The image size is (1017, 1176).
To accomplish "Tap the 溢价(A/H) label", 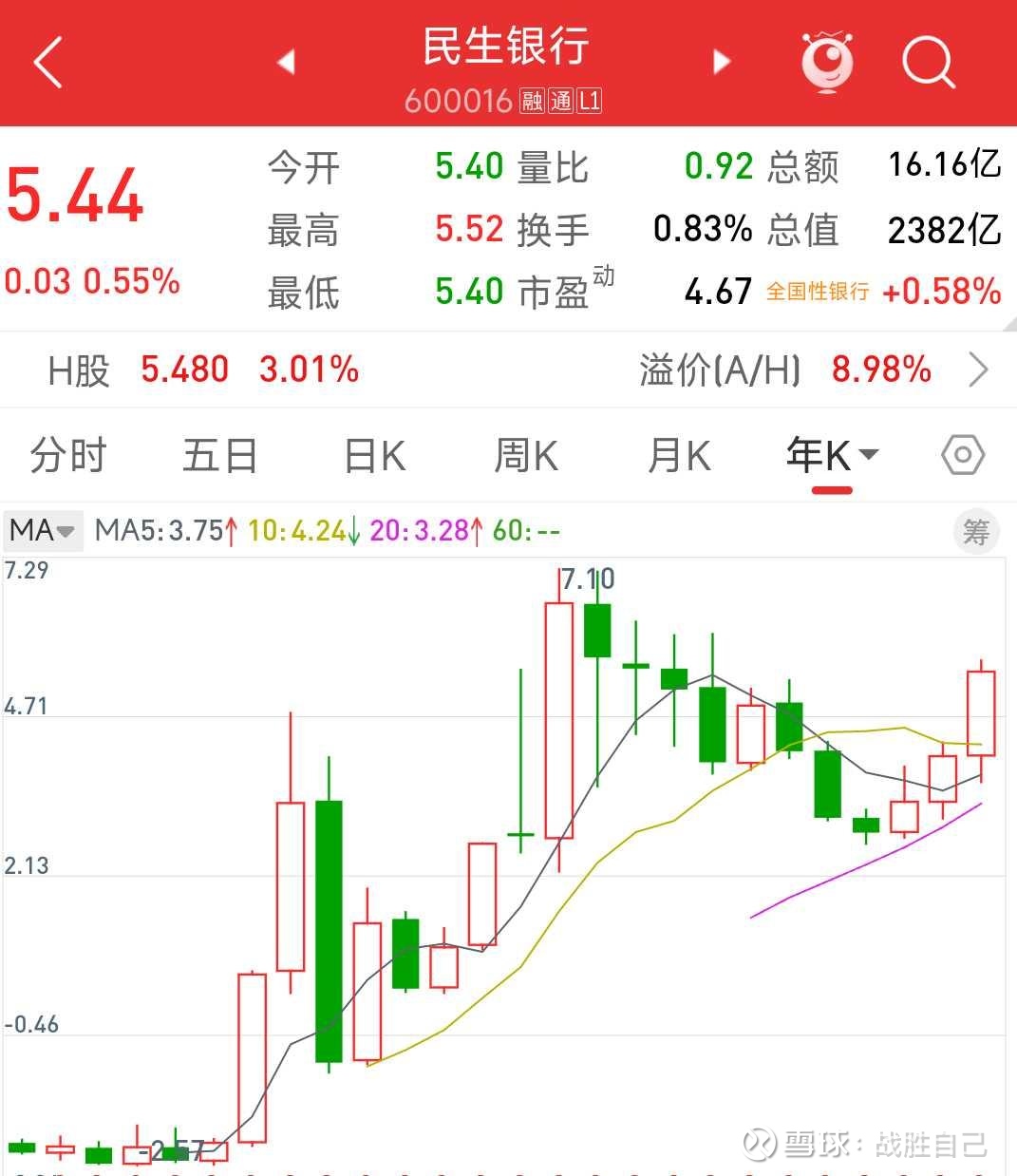I will (x=720, y=370).
